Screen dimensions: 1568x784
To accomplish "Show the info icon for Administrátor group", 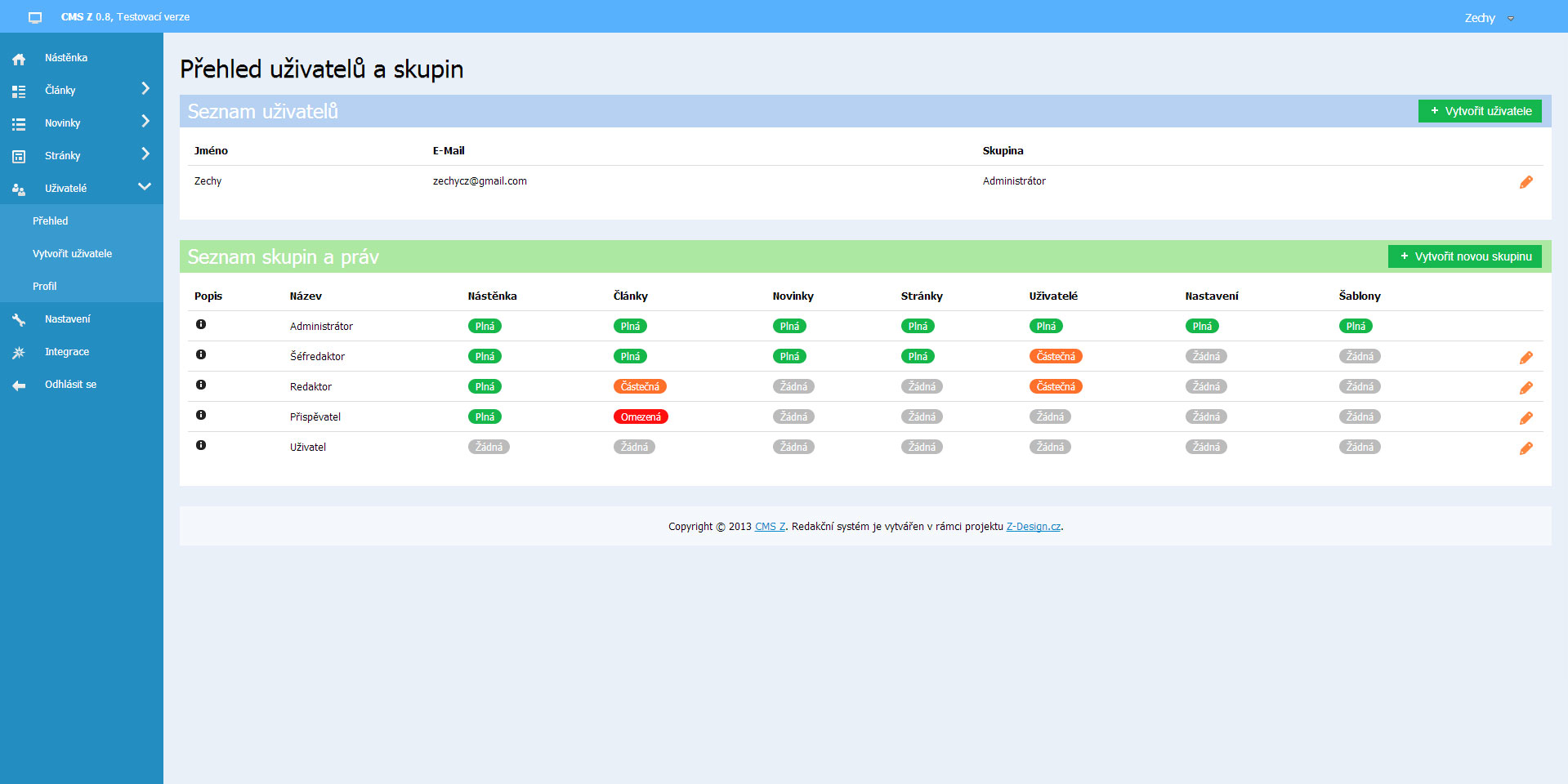I will point(201,324).
